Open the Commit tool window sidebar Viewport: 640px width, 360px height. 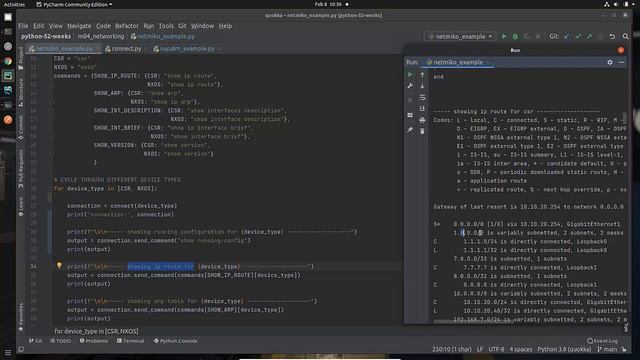click(x=21, y=127)
